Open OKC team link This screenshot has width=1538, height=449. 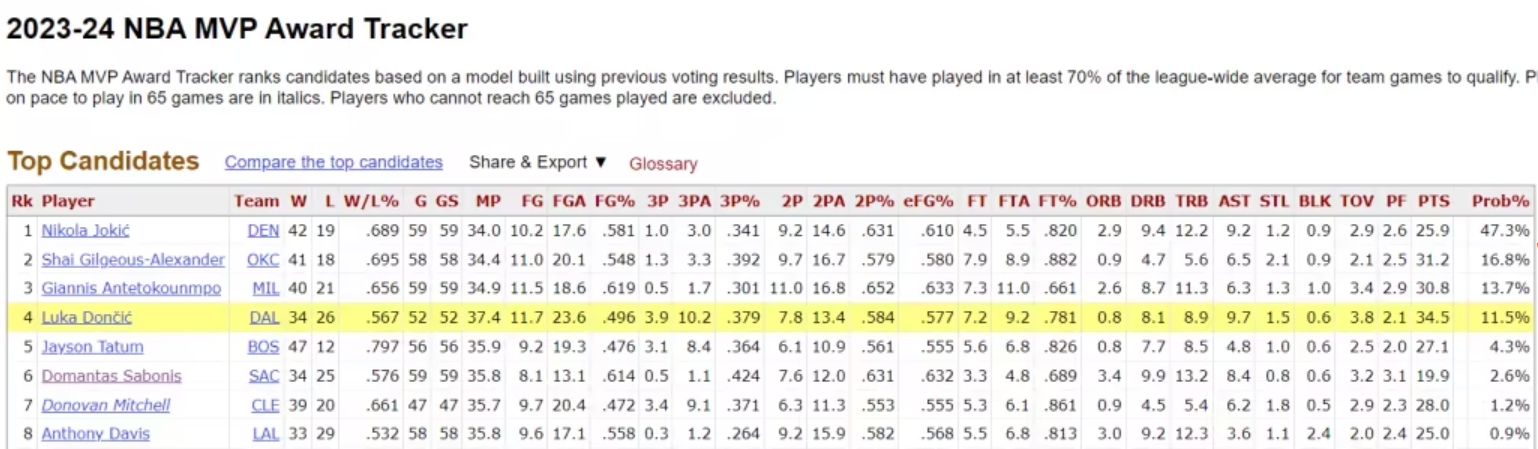[x=263, y=260]
